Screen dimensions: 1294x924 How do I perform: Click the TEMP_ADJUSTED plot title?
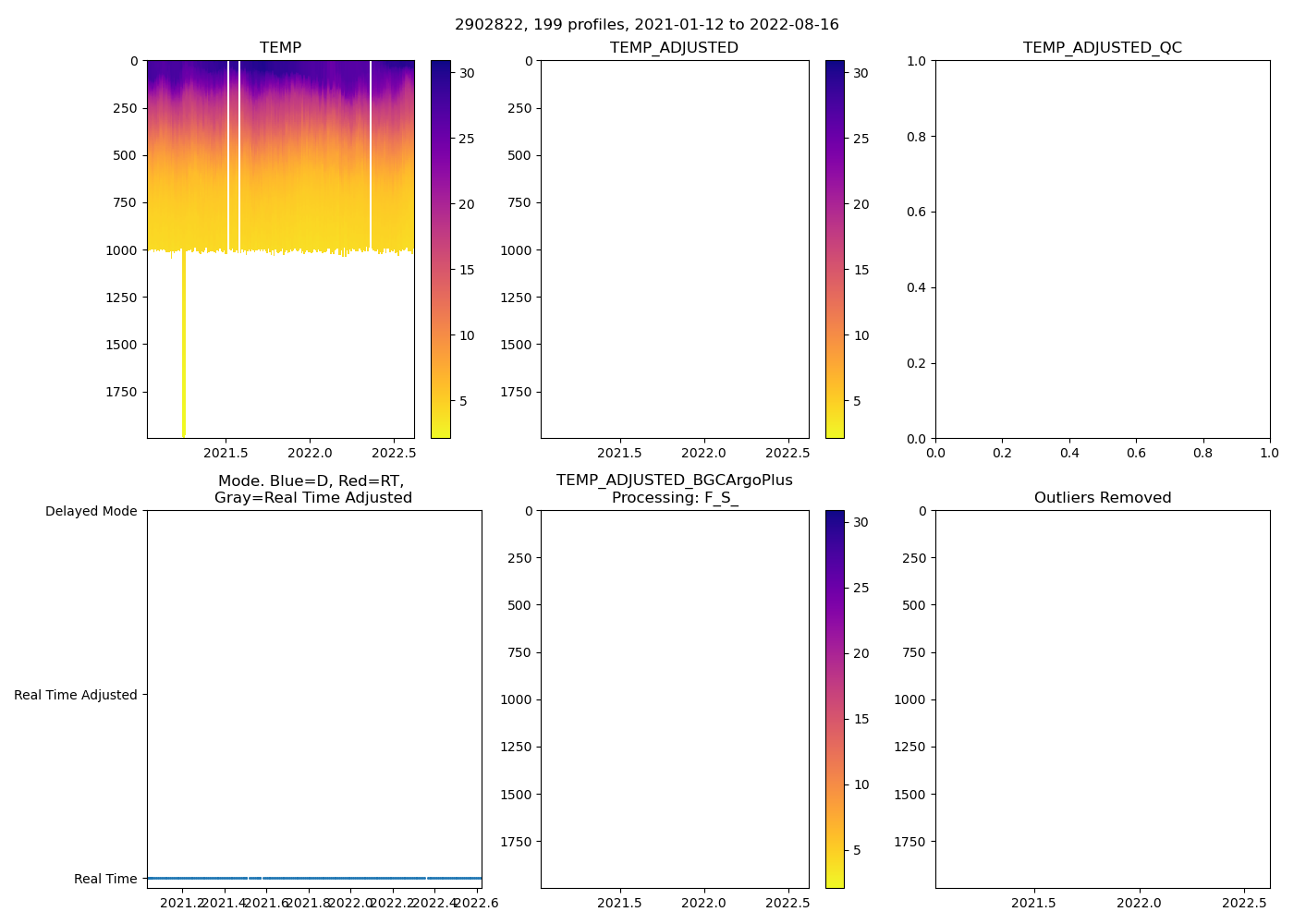pyautogui.click(x=674, y=48)
